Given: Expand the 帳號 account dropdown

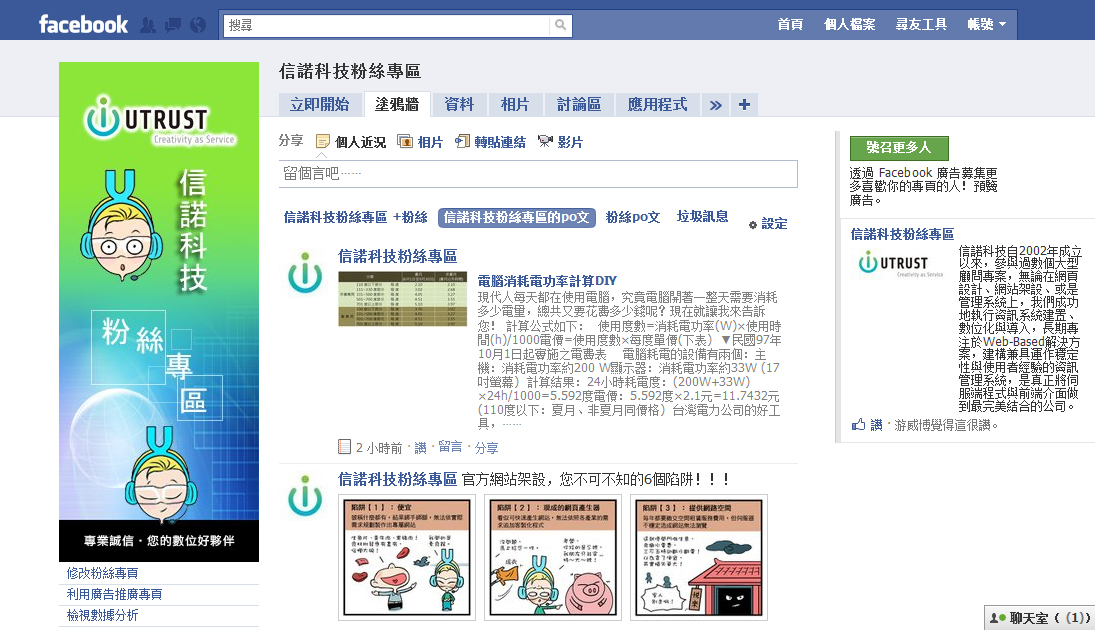Looking at the screenshot, I should (986, 24).
